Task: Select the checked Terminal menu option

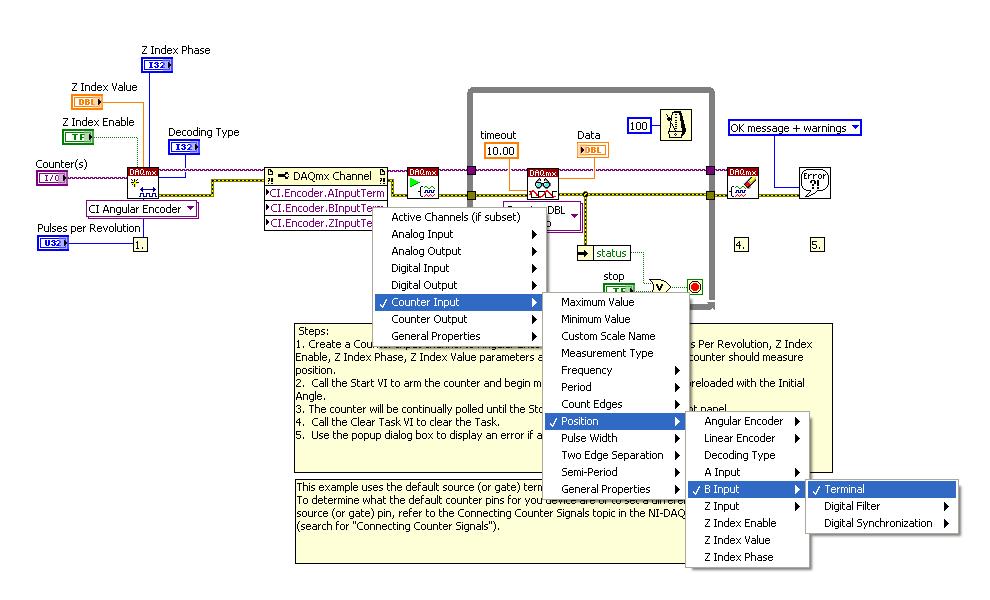Action: pyautogui.click(x=881, y=489)
